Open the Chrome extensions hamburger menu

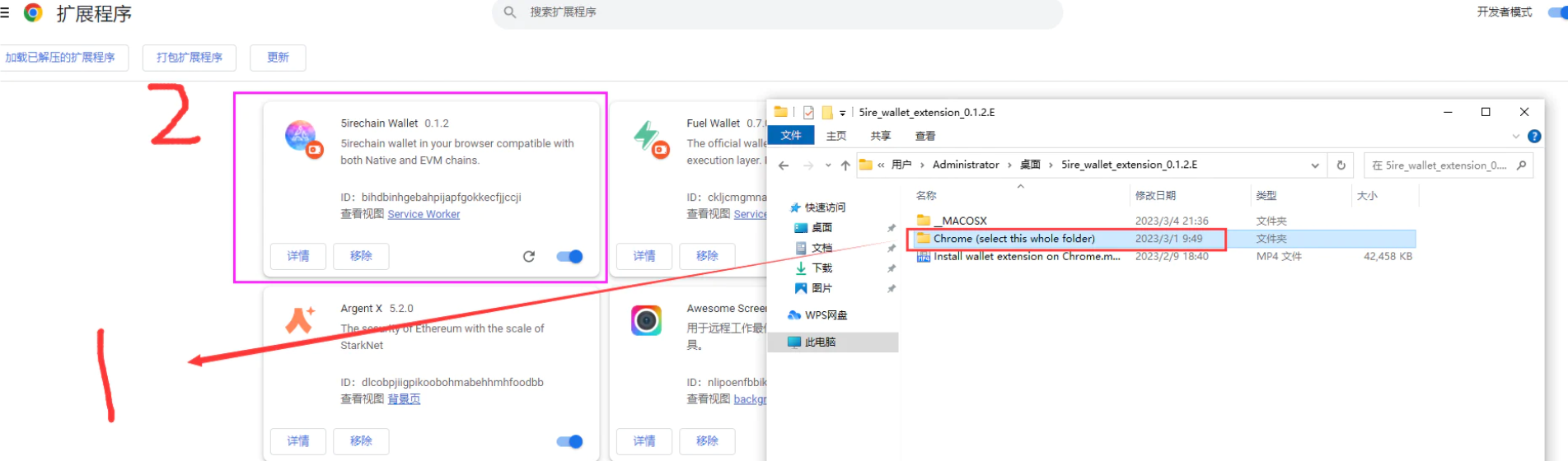click(x=4, y=13)
